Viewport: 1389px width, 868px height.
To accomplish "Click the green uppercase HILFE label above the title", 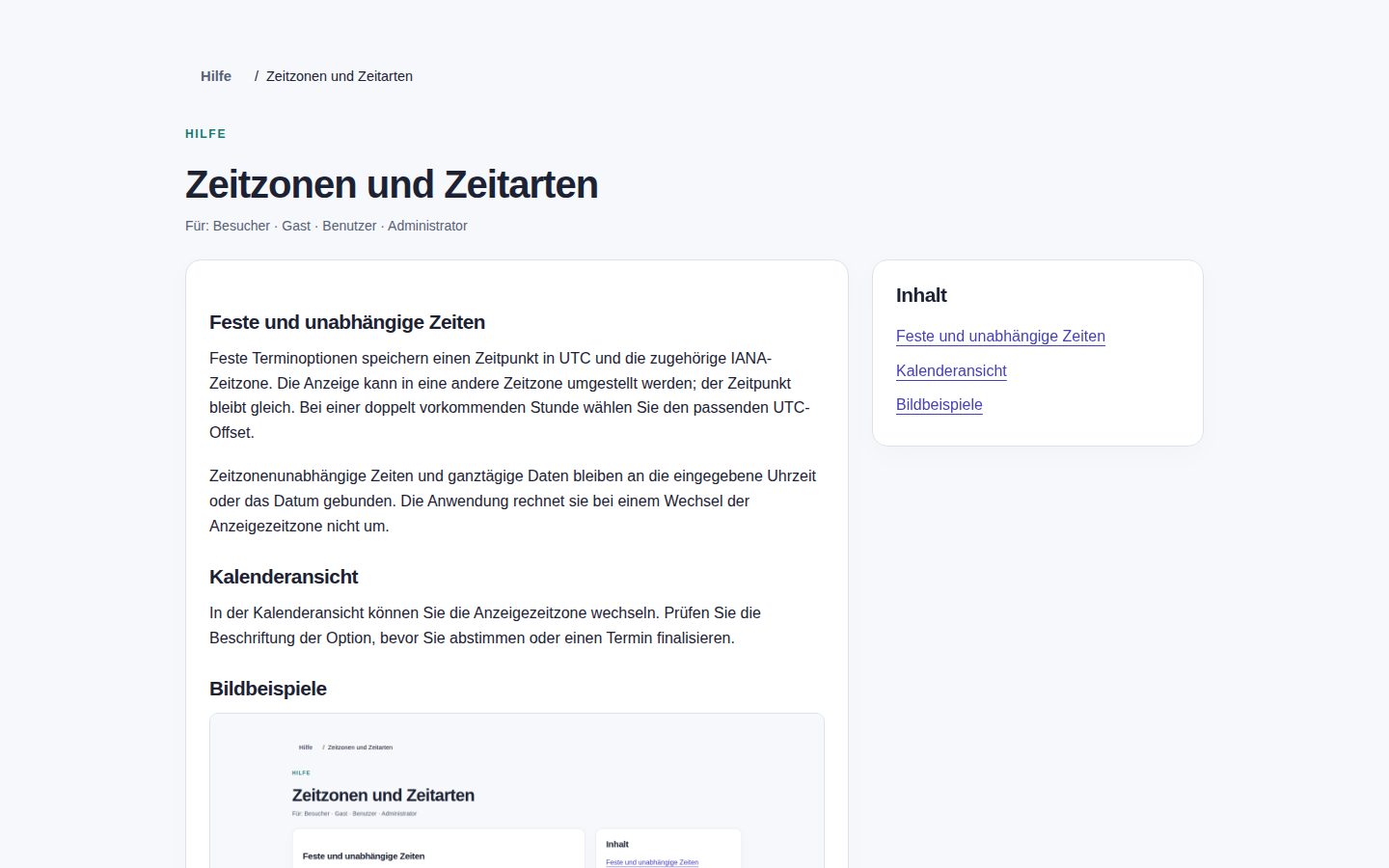I will (x=205, y=134).
